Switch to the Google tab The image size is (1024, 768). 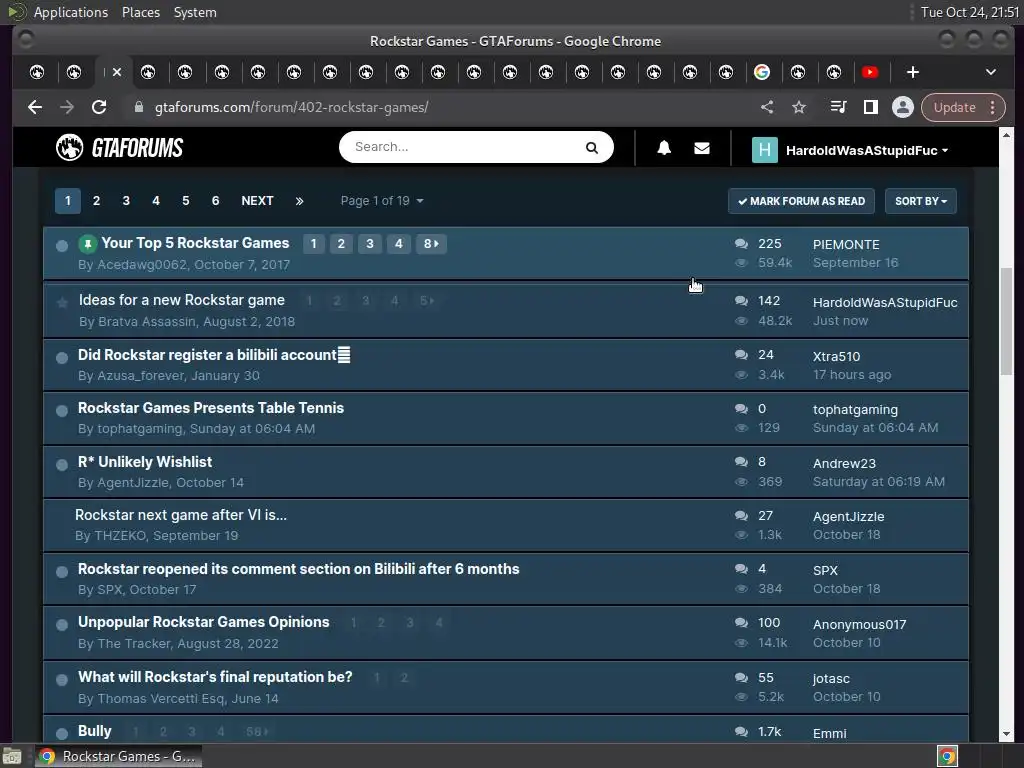(x=761, y=72)
